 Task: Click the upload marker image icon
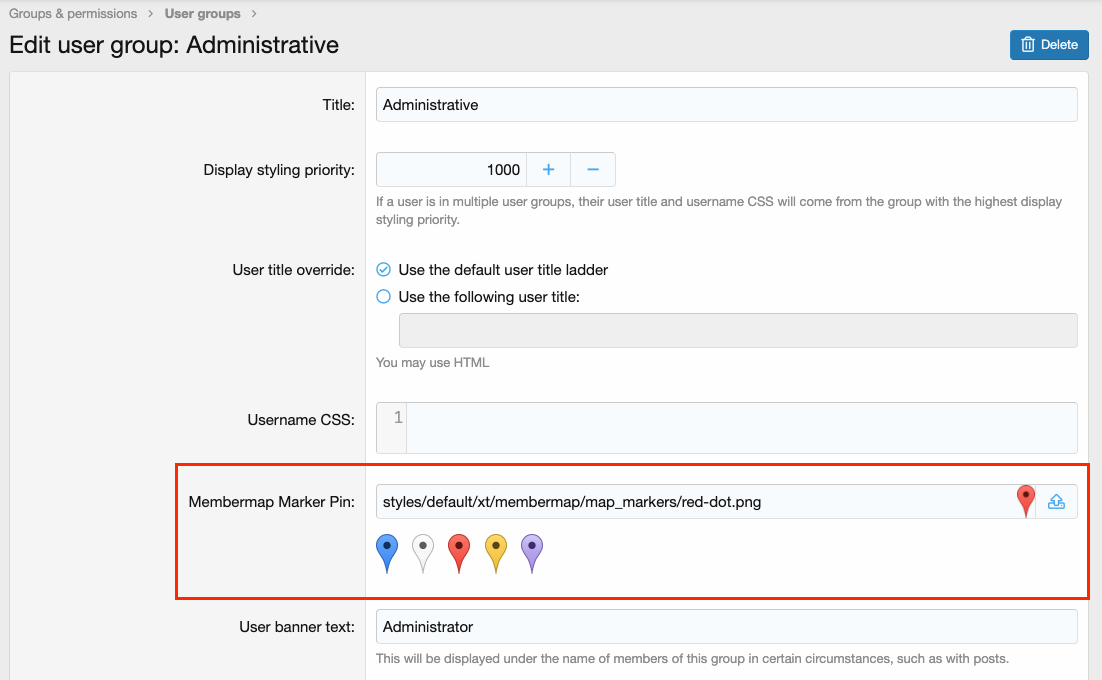[x=1056, y=502]
